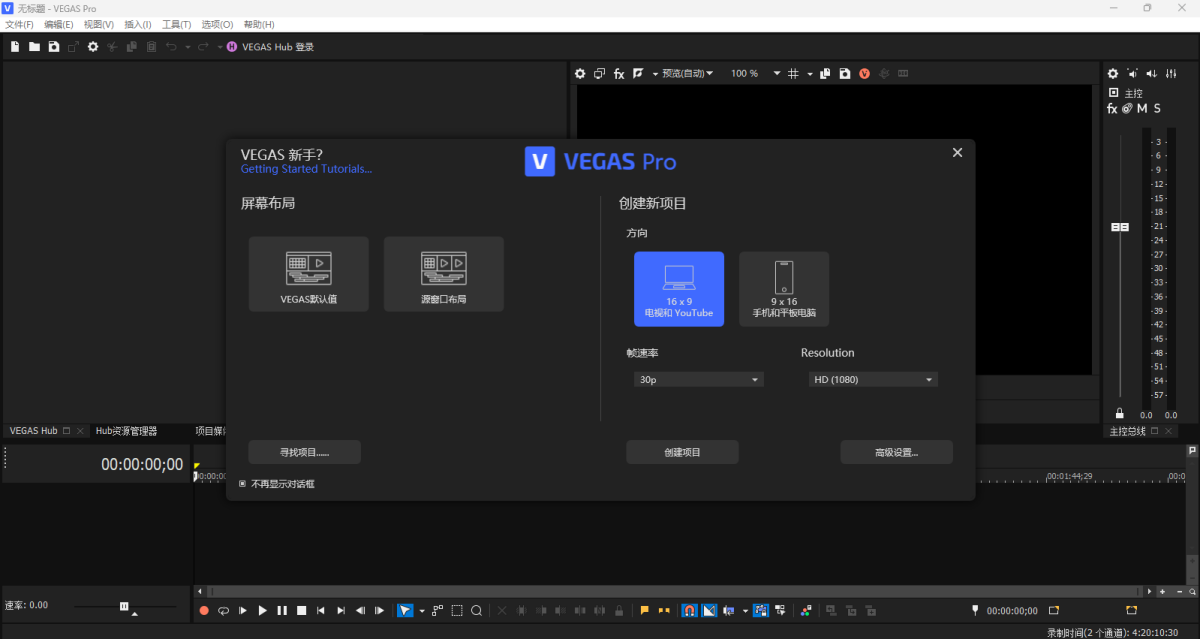The image size is (1200, 639).
Task: Click the 高级设置 advanced settings button
Action: 896,452
